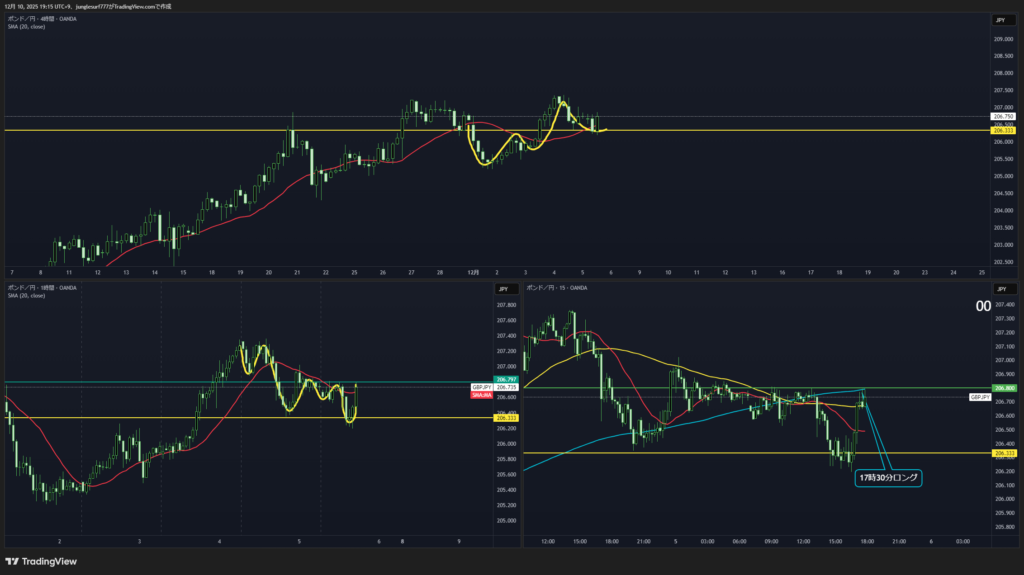Click the red SMA label tag on the 1-hour chart

(480, 395)
